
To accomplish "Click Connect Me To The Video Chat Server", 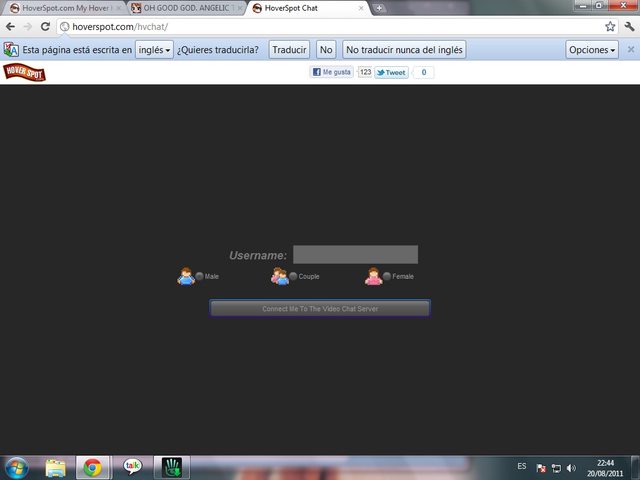I will coord(320,309).
